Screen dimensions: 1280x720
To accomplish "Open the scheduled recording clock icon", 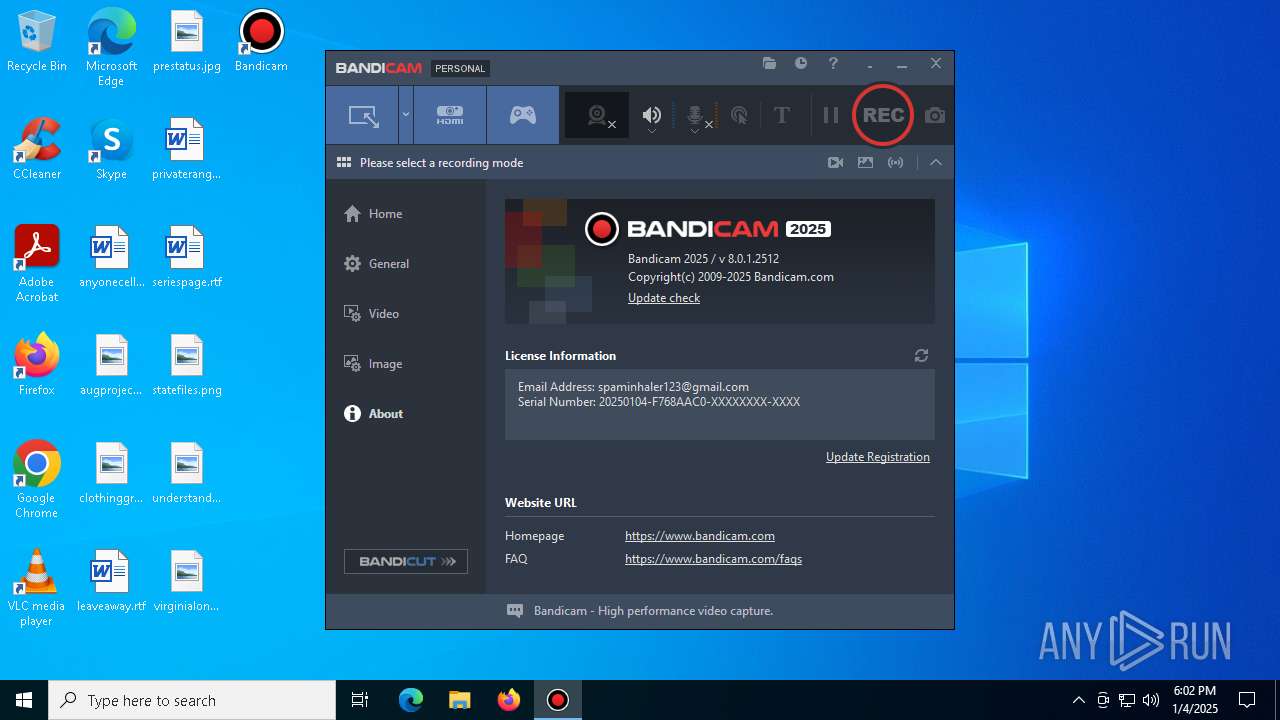I will pos(801,63).
